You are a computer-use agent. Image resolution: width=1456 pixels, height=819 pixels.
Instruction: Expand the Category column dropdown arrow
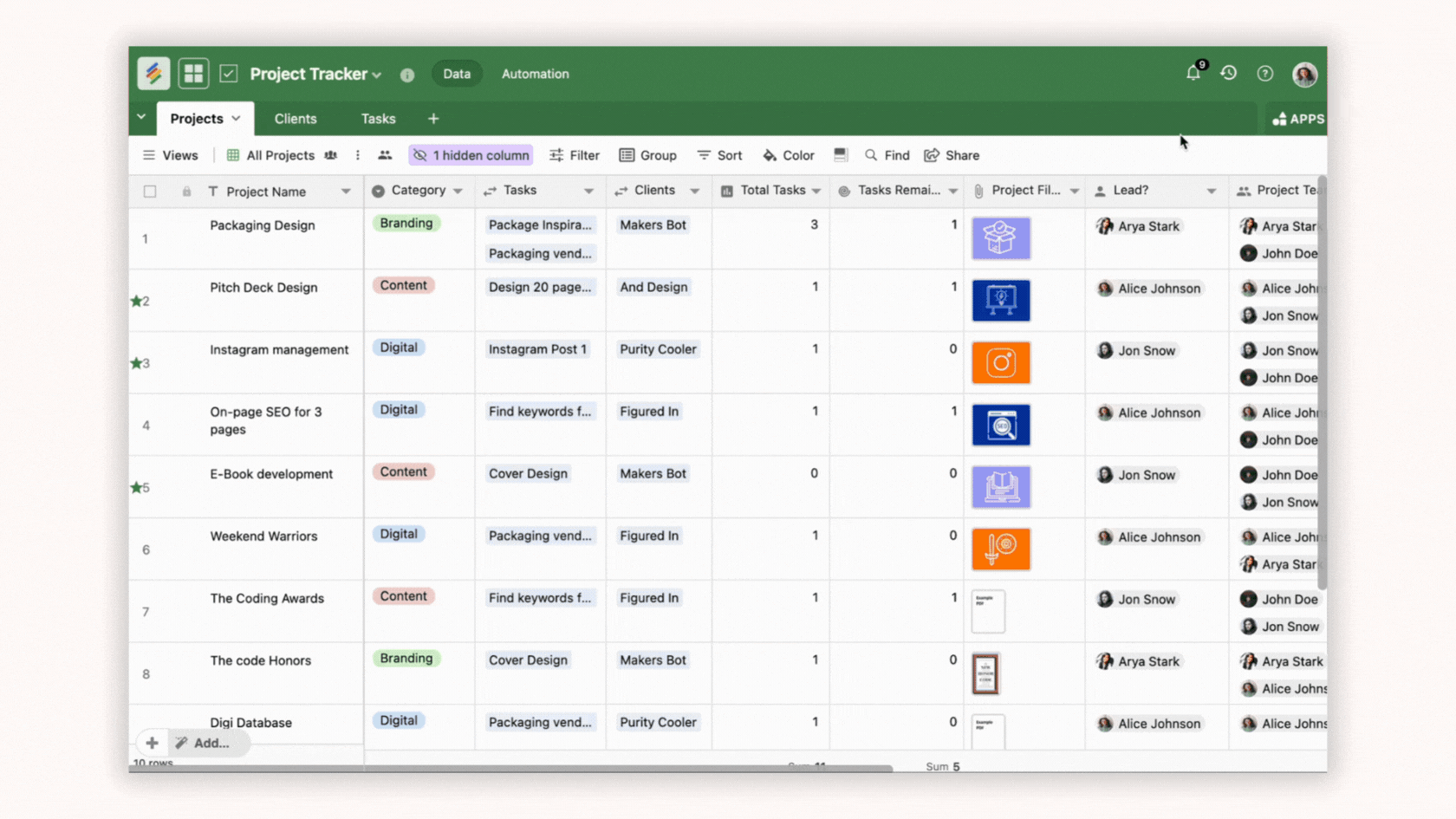[458, 191]
